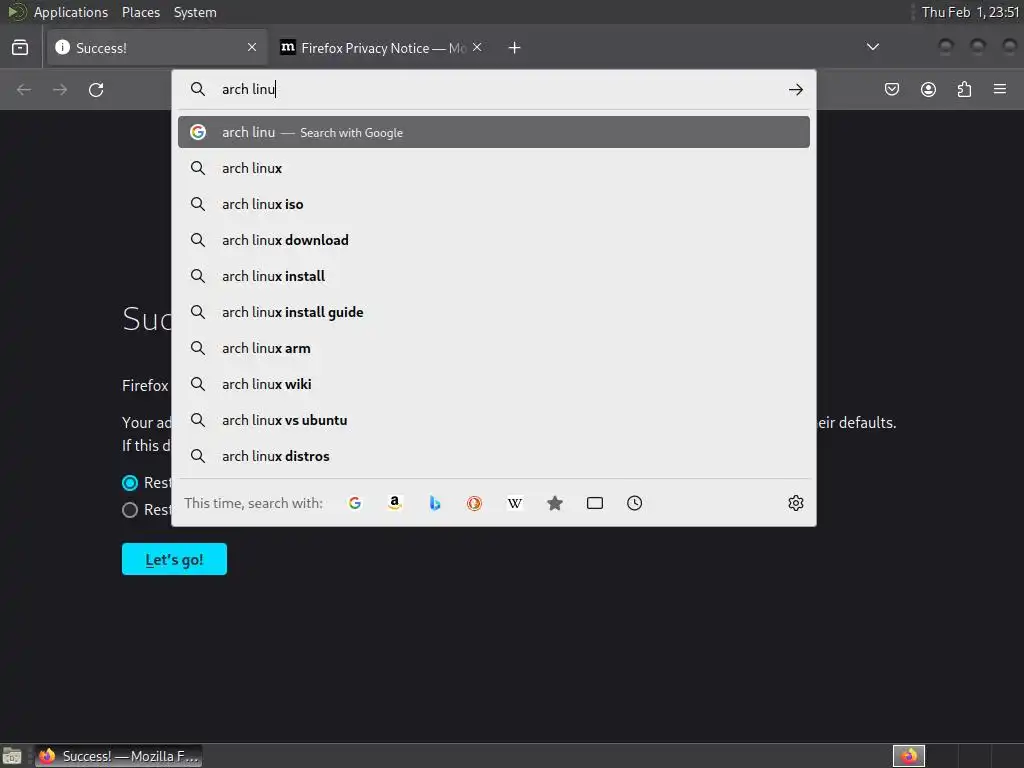Expand the list all tabs chevron
The image size is (1024, 768).
[872, 47]
